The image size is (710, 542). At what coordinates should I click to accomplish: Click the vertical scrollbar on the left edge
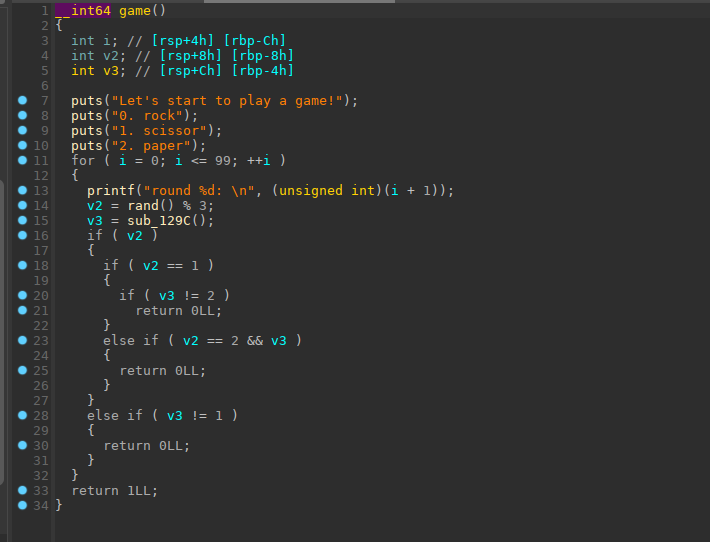point(2,333)
